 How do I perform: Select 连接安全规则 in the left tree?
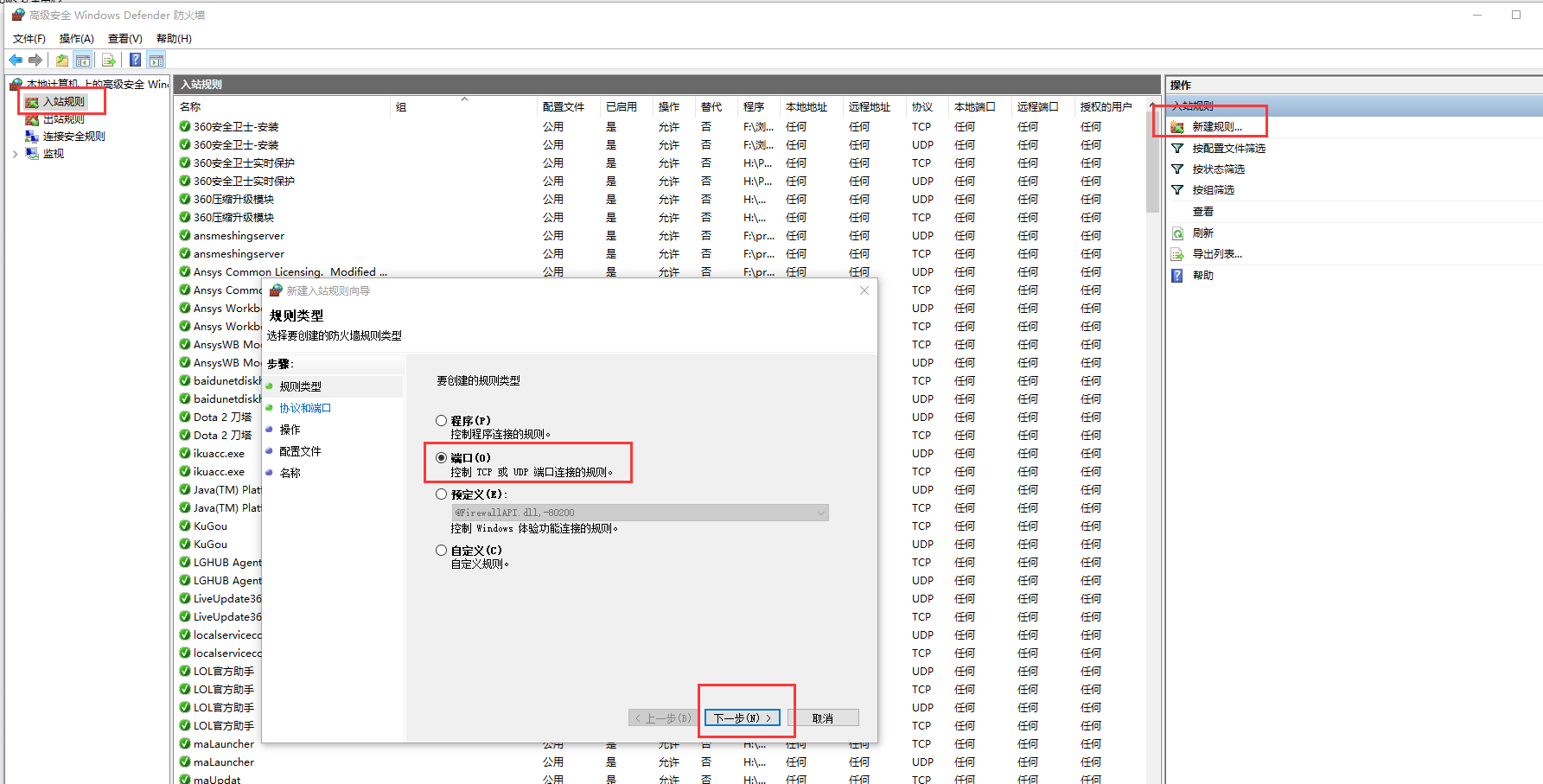tap(74, 137)
